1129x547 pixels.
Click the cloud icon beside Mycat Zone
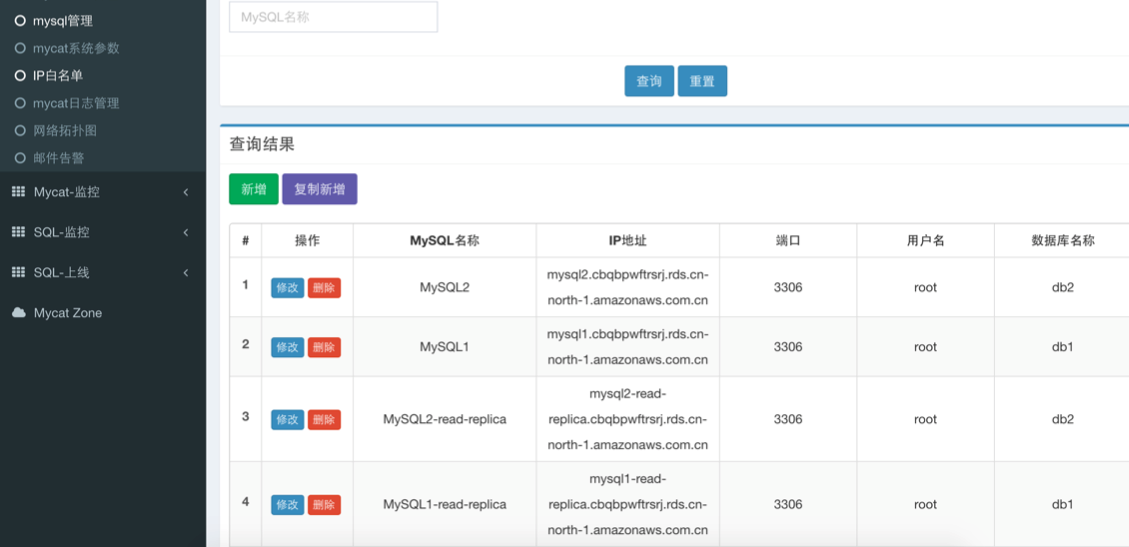coord(19,313)
